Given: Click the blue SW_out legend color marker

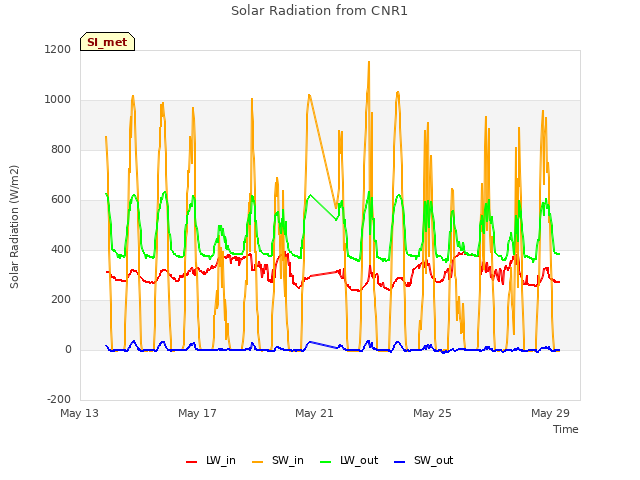Looking at the screenshot, I should pos(400,462).
